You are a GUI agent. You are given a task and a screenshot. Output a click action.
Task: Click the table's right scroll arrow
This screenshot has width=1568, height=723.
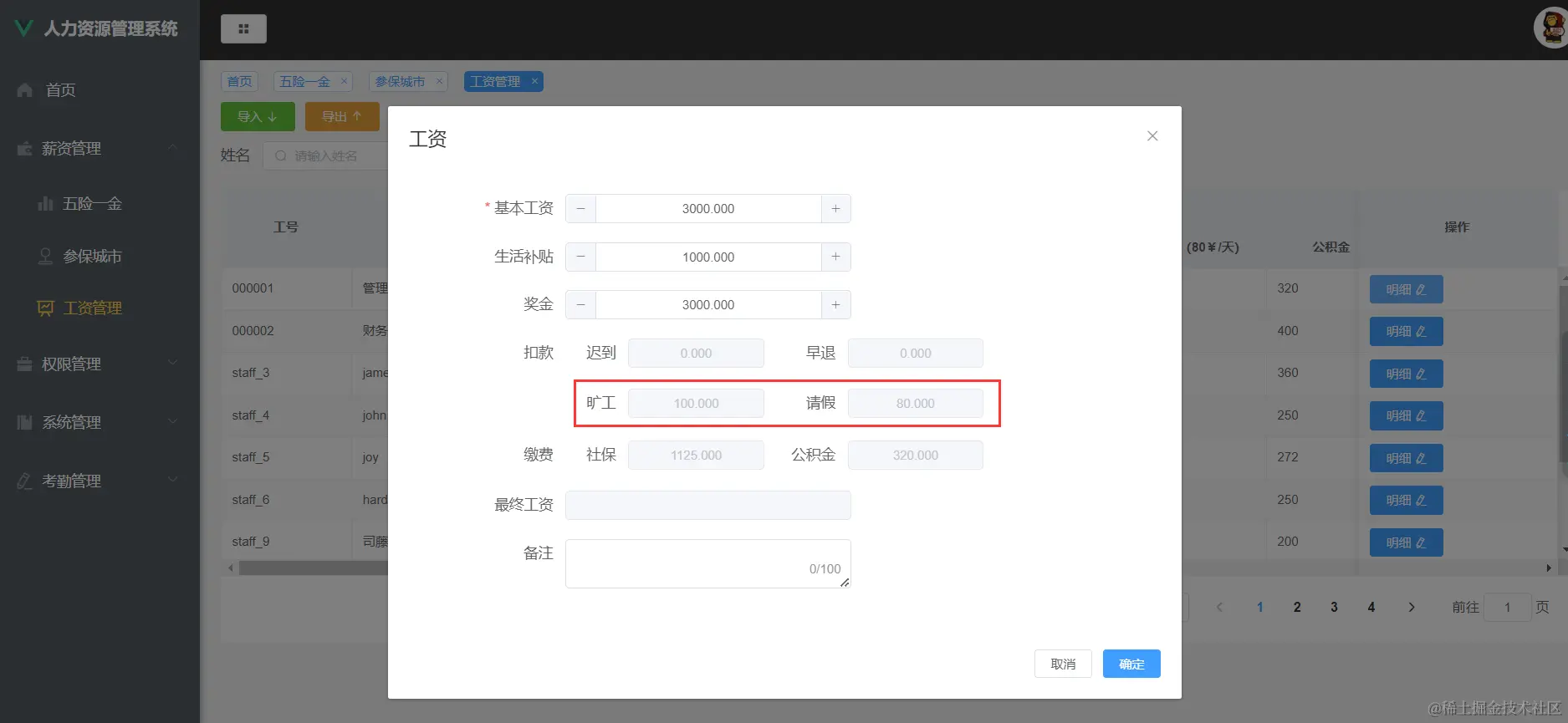[1548, 568]
